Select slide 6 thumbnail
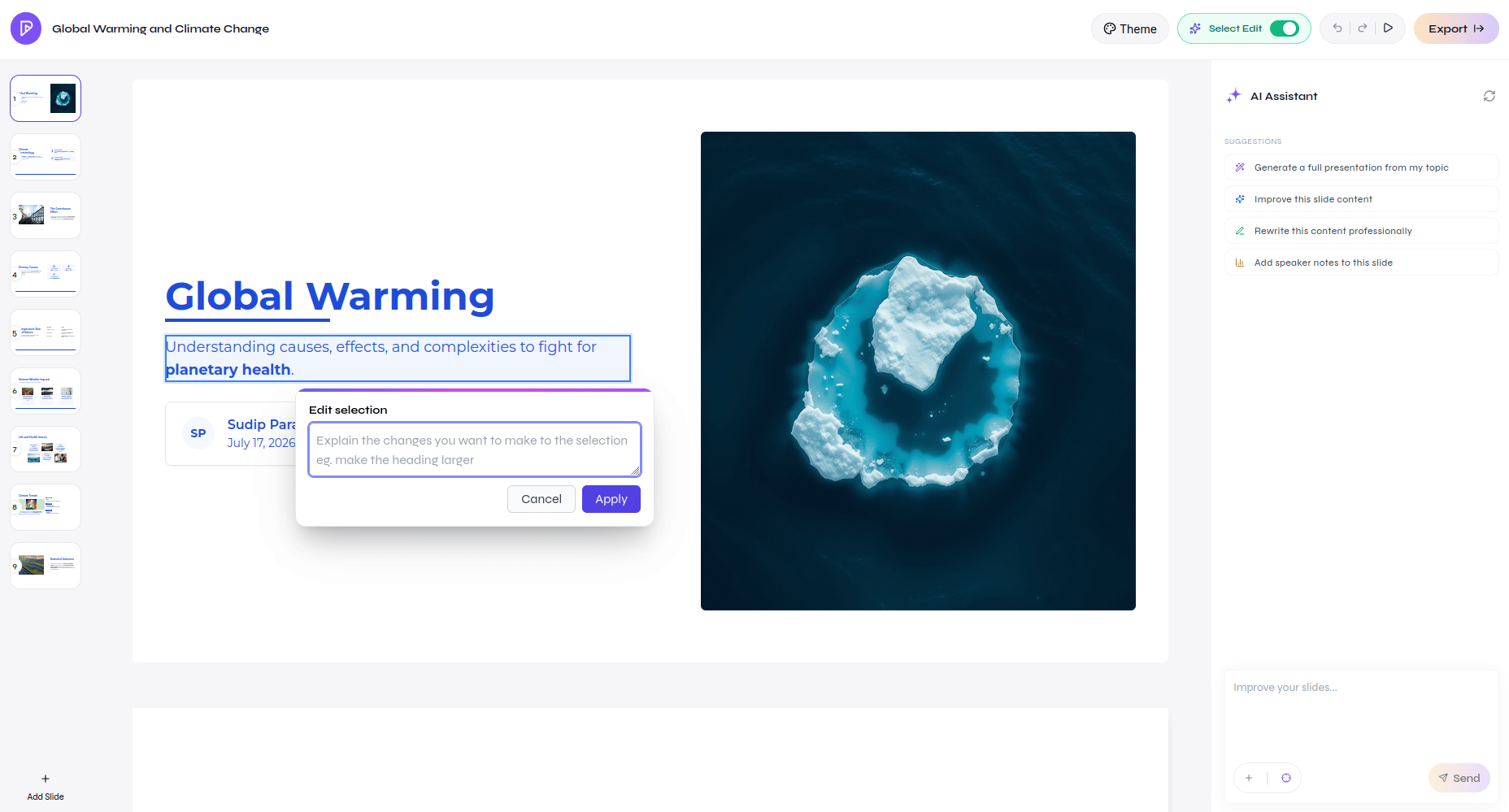1509x812 pixels. pos(46,391)
